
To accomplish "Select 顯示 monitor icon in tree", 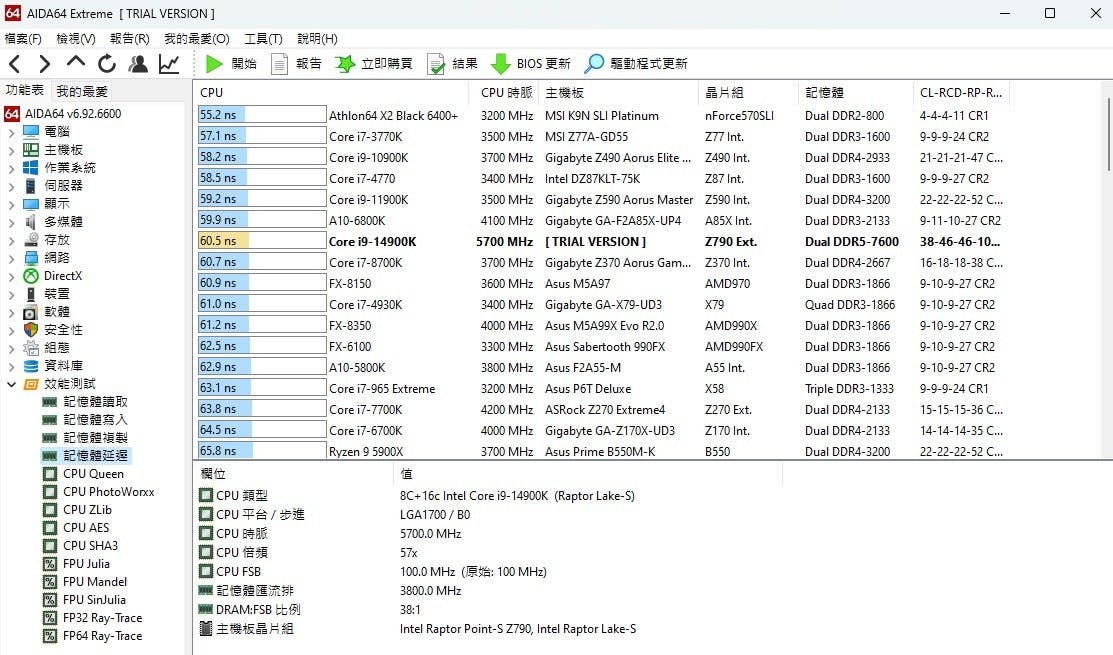I will 31,204.
